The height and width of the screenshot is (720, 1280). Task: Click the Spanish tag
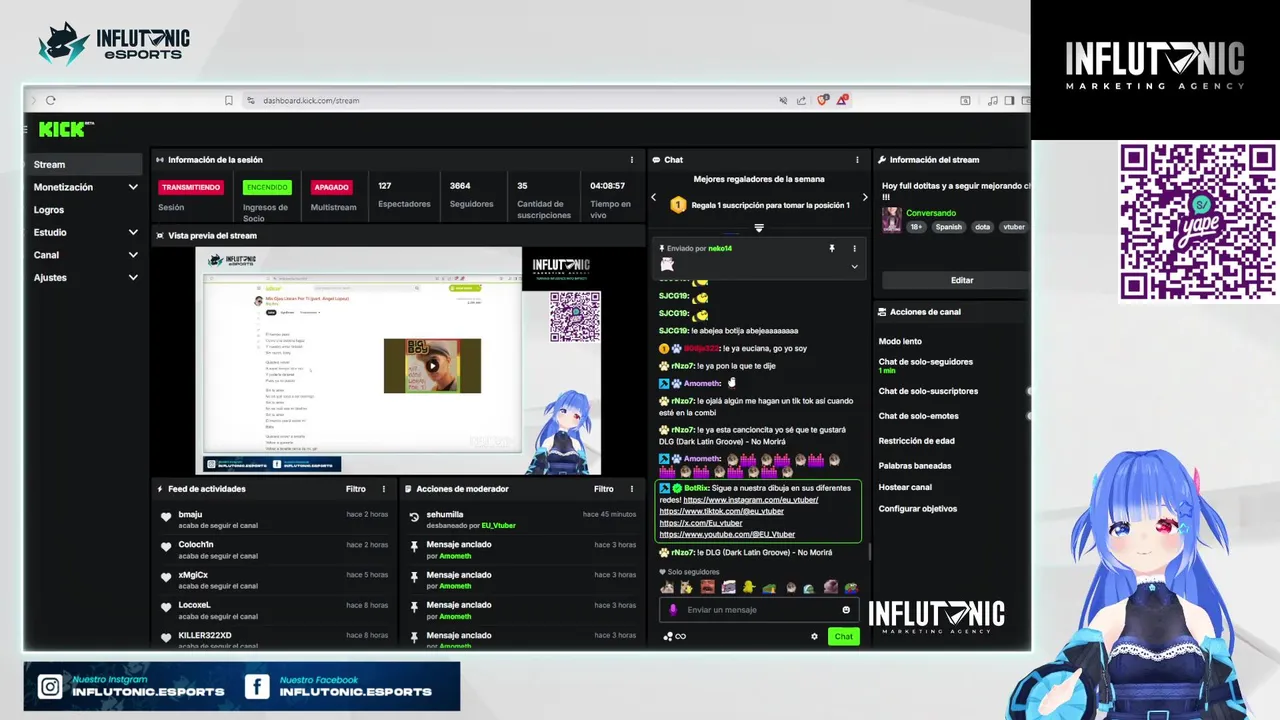click(948, 227)
